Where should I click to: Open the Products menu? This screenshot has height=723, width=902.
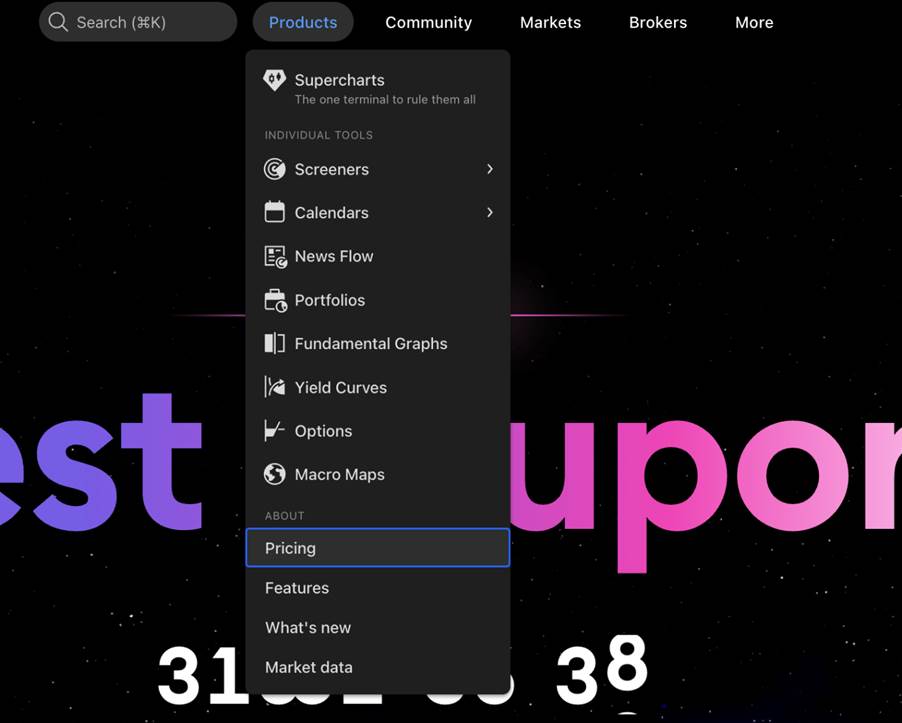tap(303, 22)
